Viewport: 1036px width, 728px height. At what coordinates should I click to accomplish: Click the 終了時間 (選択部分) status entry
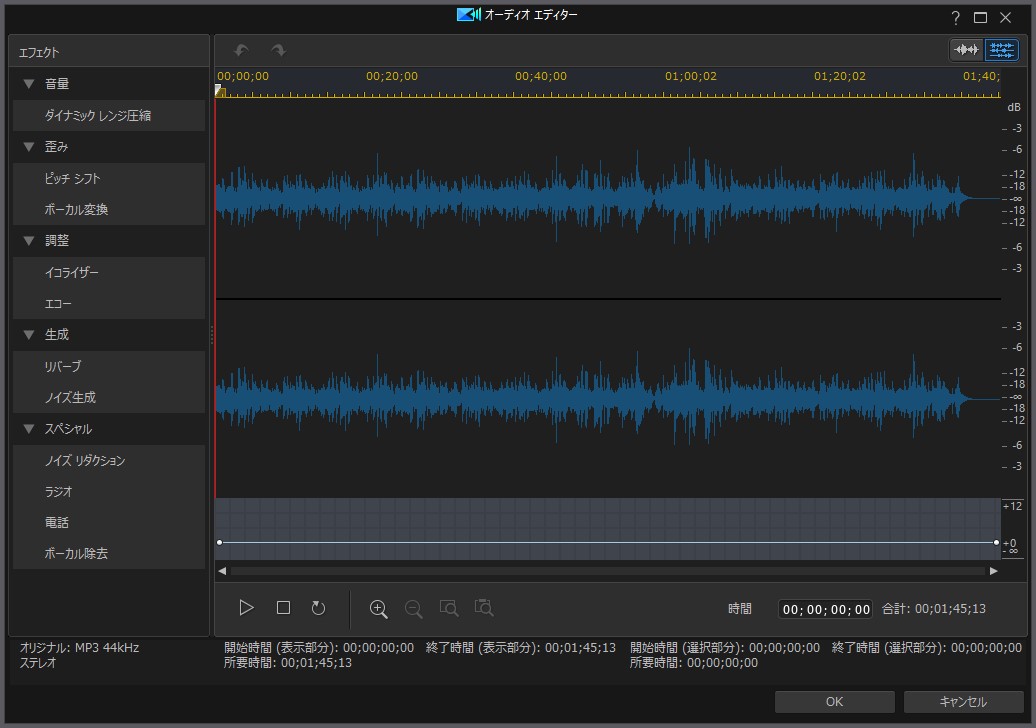(x=927, y=648)
